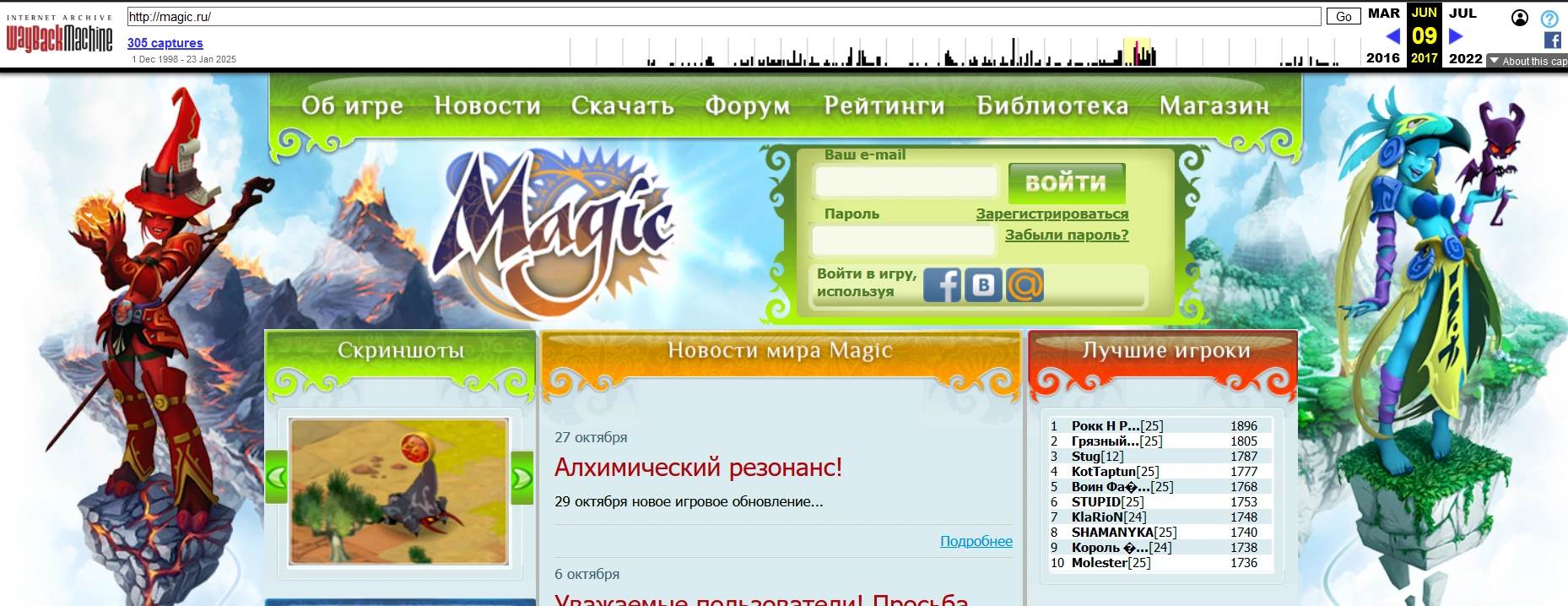Select player Король ...[24] row

pyautogui.click(x=1160, y=548)
